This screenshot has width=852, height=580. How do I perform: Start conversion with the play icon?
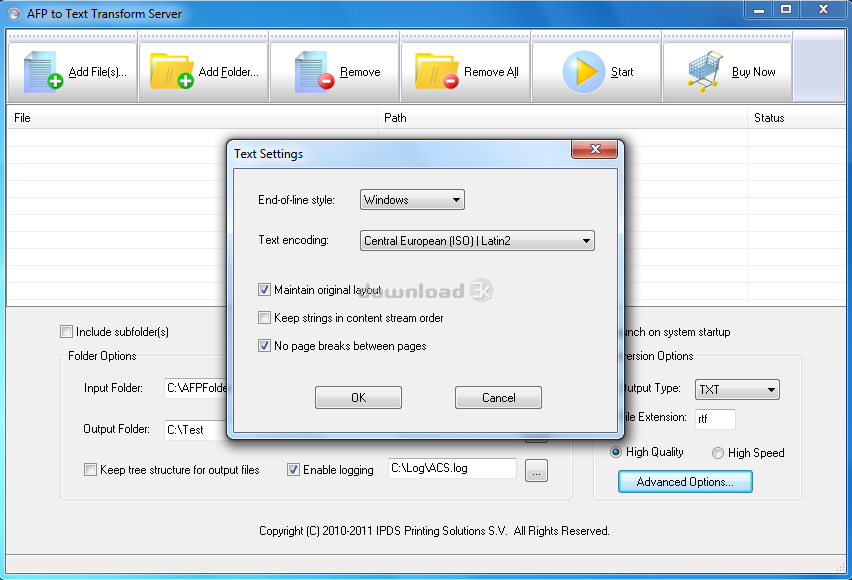pyautogui.click(x=584, y=72)
